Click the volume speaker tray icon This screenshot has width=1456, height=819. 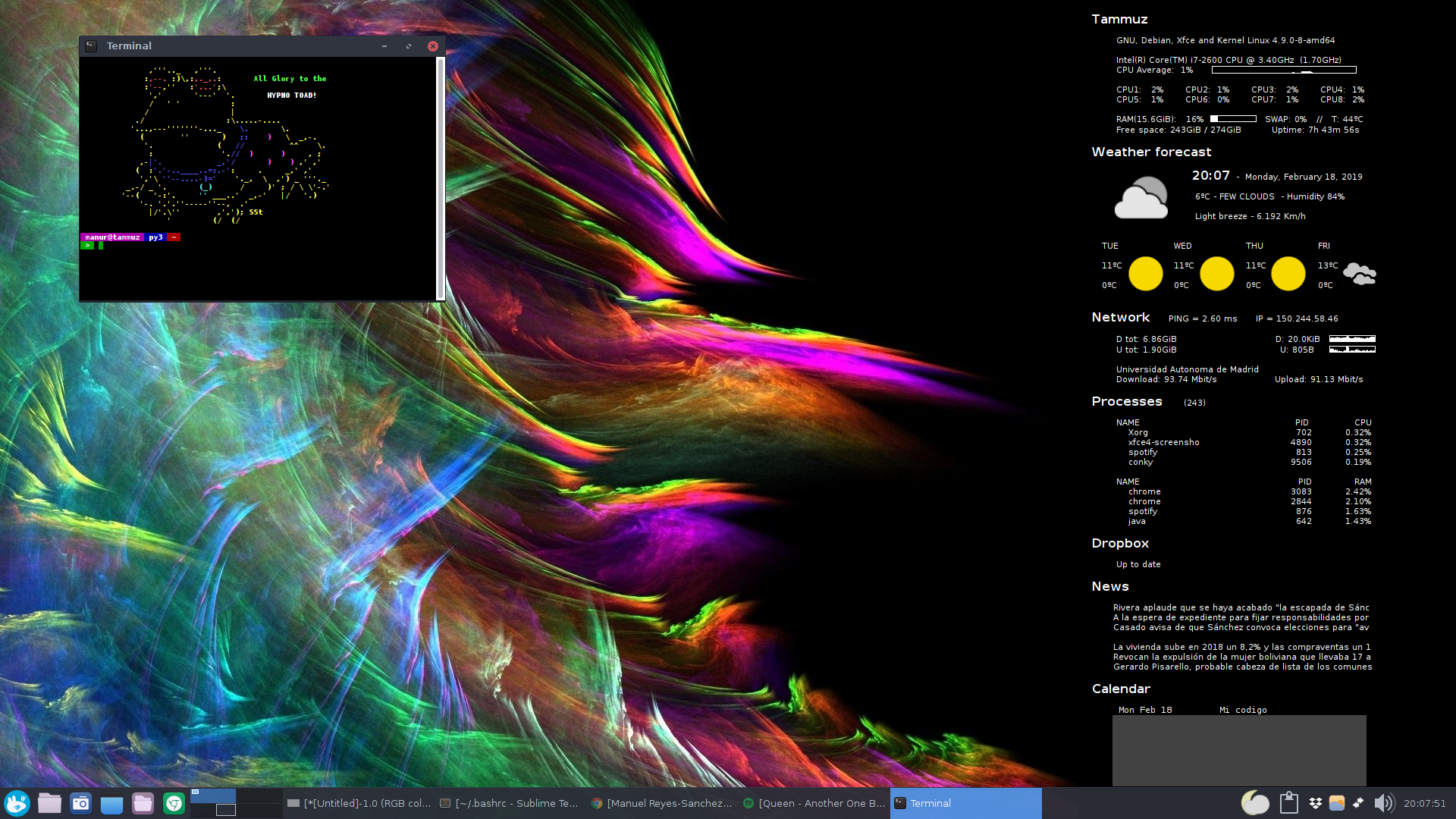[x=1383, y=803]
